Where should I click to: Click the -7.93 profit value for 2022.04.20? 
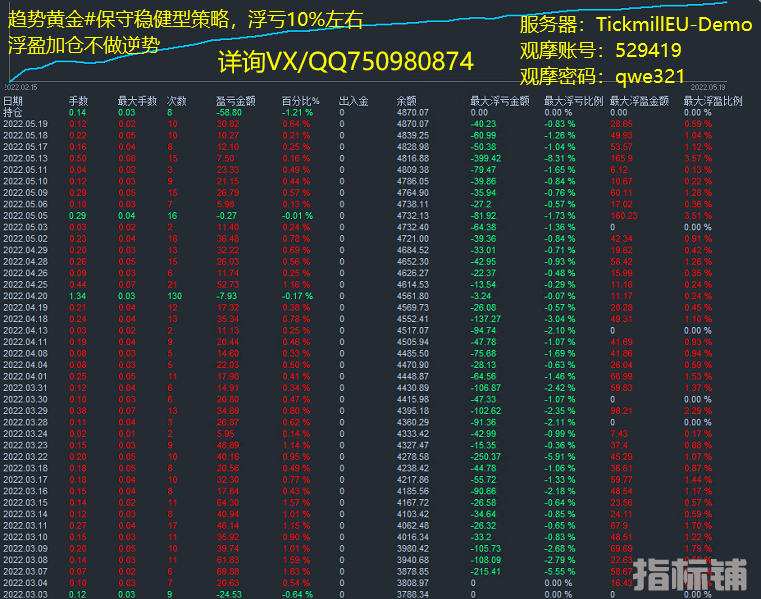227,296
